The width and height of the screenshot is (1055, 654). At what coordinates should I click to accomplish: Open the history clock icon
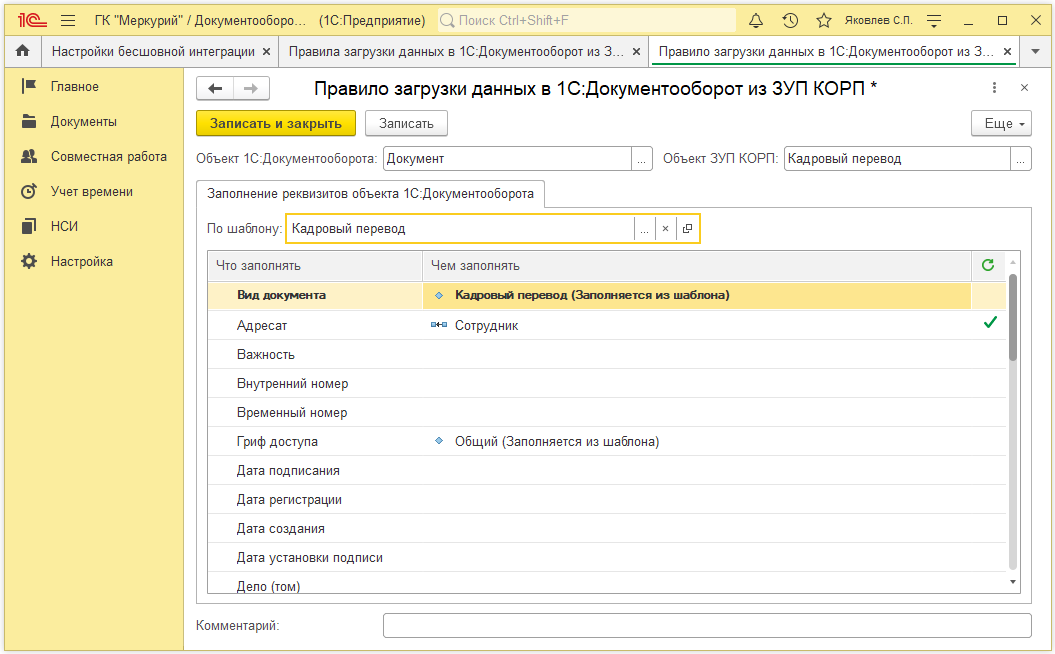pos(790,20)
